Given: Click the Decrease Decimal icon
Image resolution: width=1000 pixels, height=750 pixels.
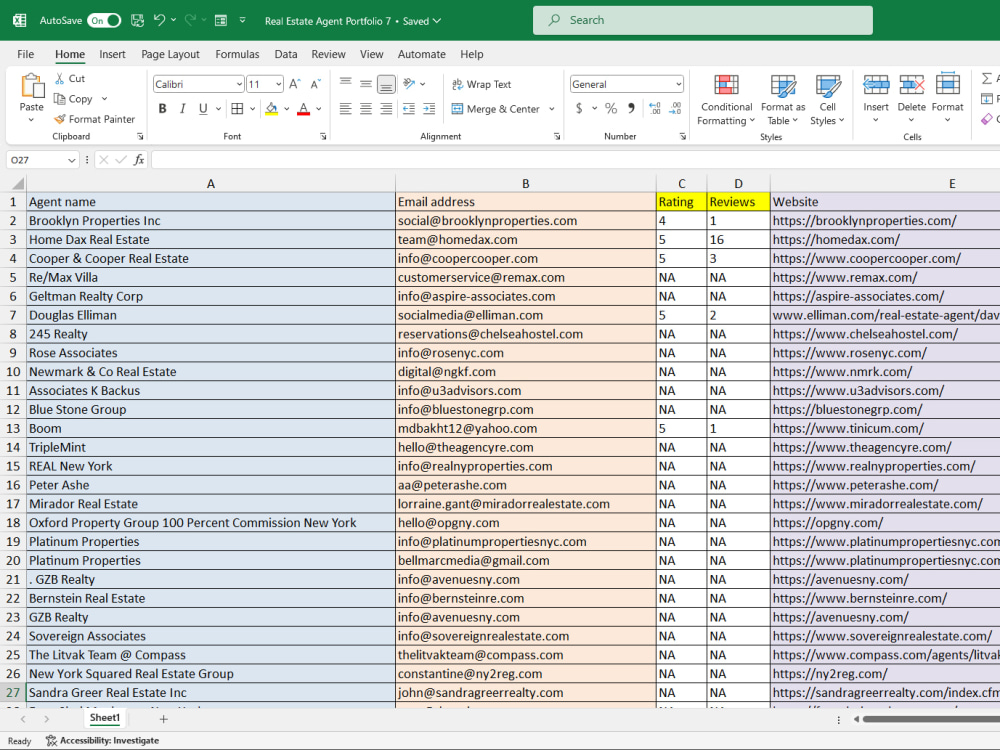Looking at the screenshot, I should point(675,108).
